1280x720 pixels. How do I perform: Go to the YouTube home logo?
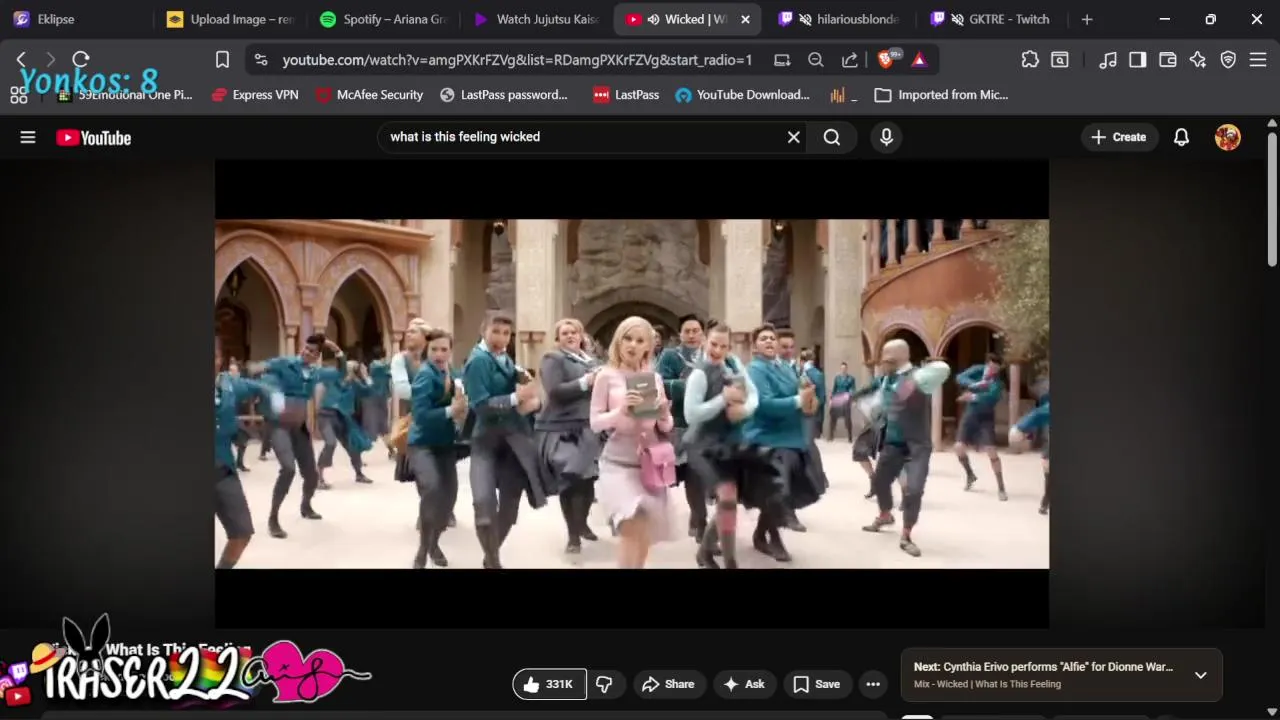(x=94, y=138)
